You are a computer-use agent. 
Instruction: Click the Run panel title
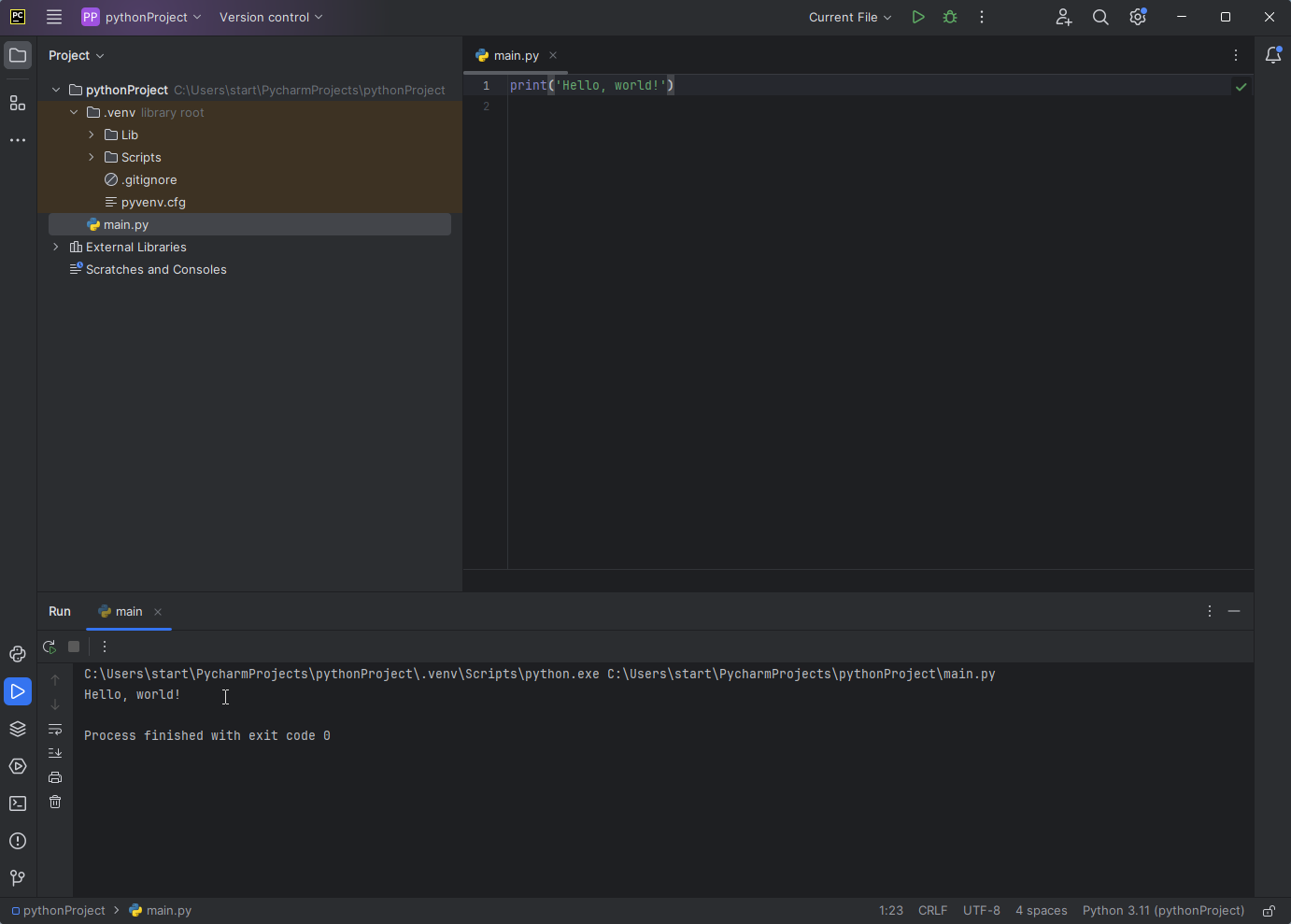click(x=60, y=611)
